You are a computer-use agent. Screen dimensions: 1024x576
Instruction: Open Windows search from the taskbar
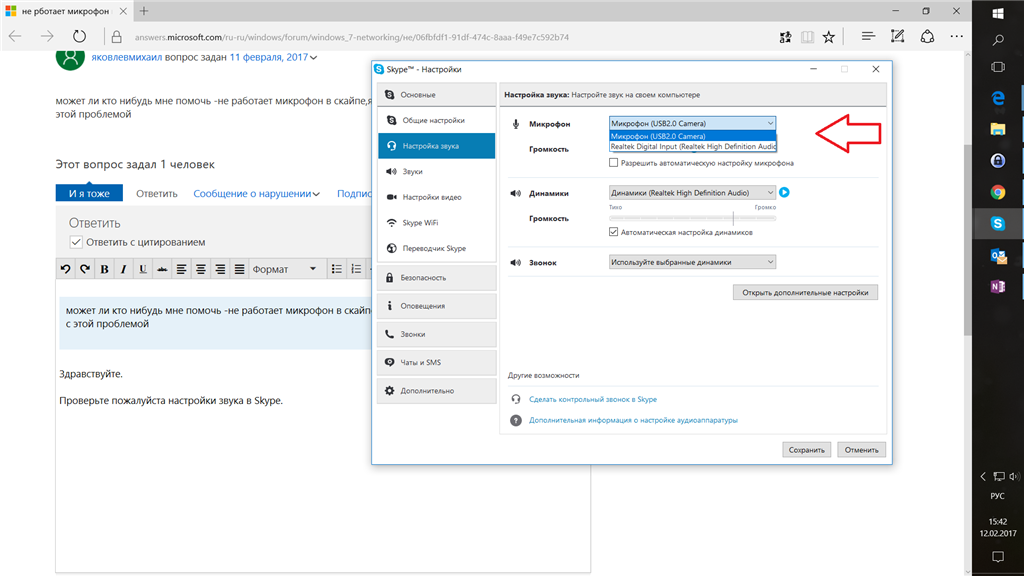coord(998,40)
